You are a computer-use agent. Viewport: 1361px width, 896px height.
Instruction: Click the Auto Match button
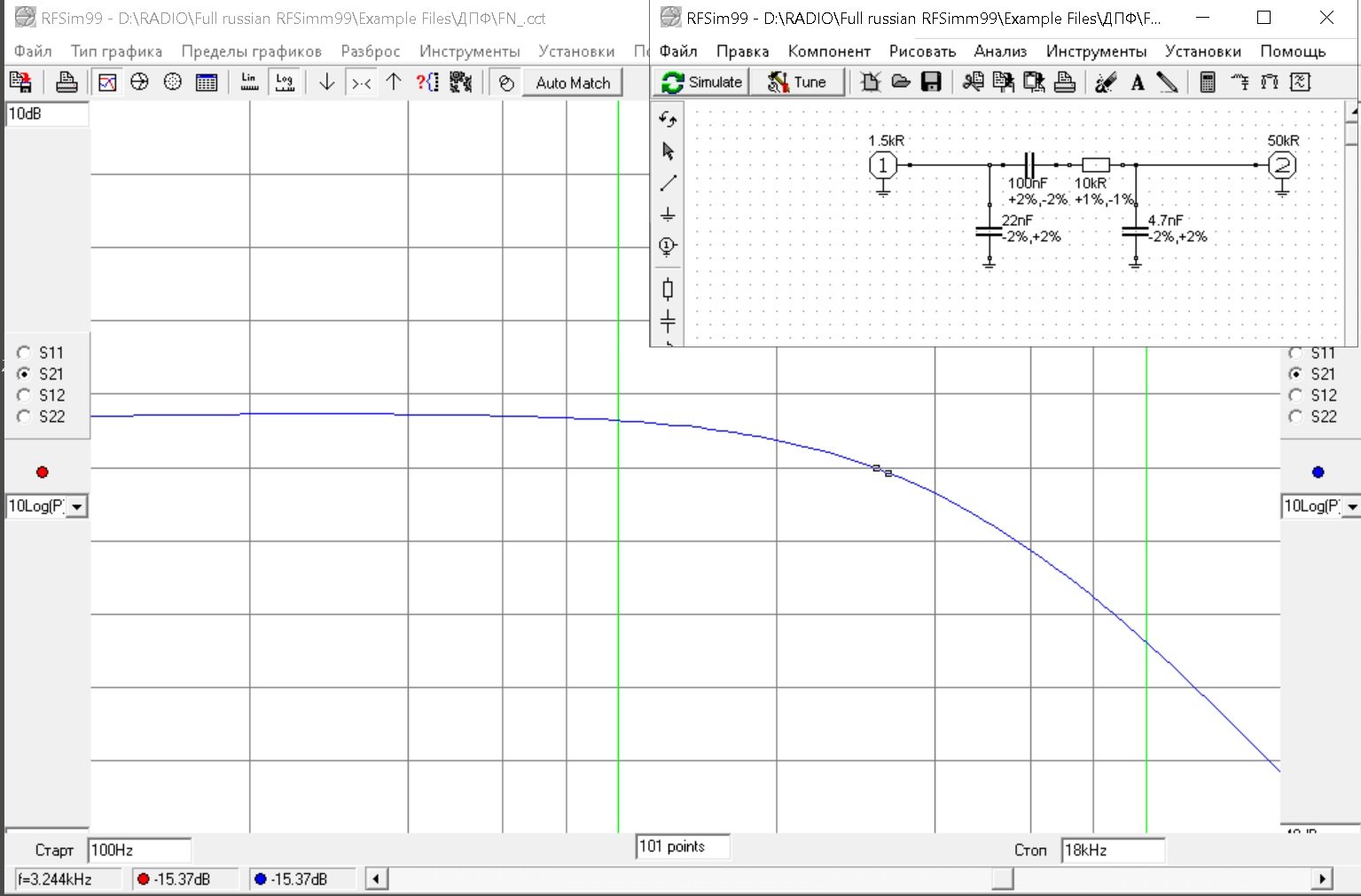[x=573, y=82]
